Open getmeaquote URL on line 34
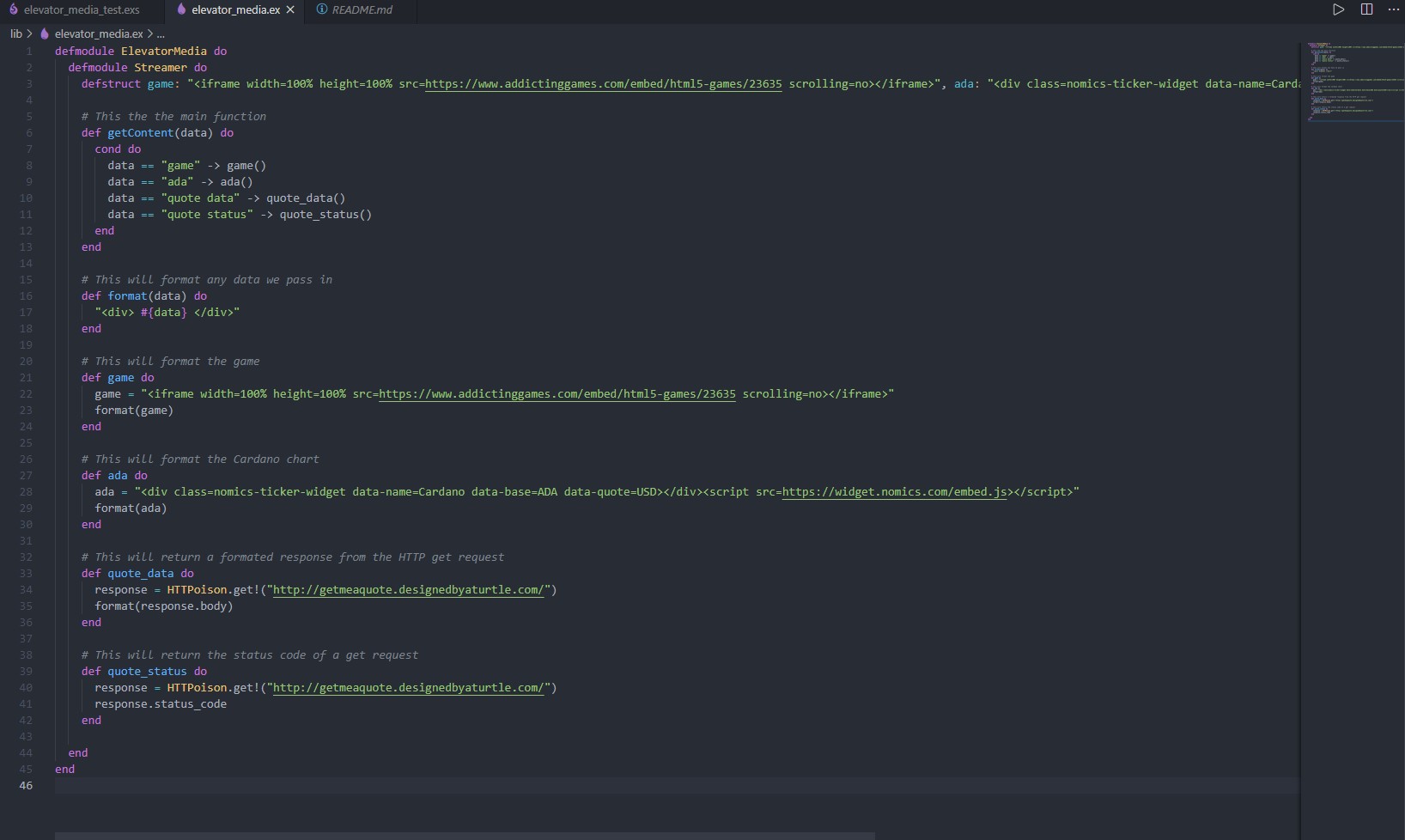This screenshot has width=1405, height=840. [409, 590]
